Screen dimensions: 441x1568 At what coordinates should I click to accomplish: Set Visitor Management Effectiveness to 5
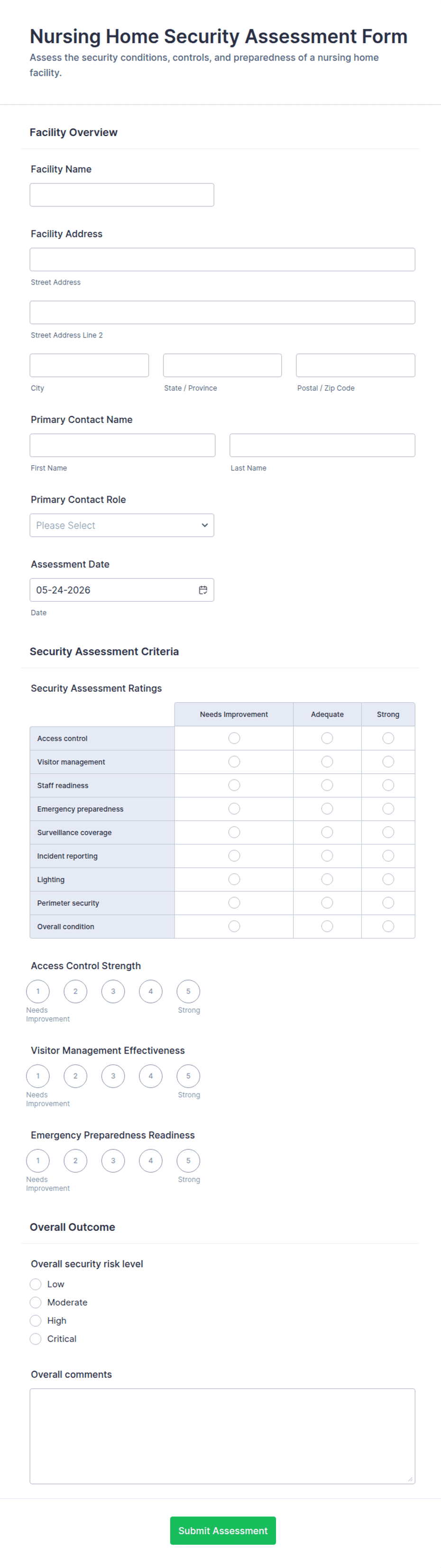[x=188, y=1076]
